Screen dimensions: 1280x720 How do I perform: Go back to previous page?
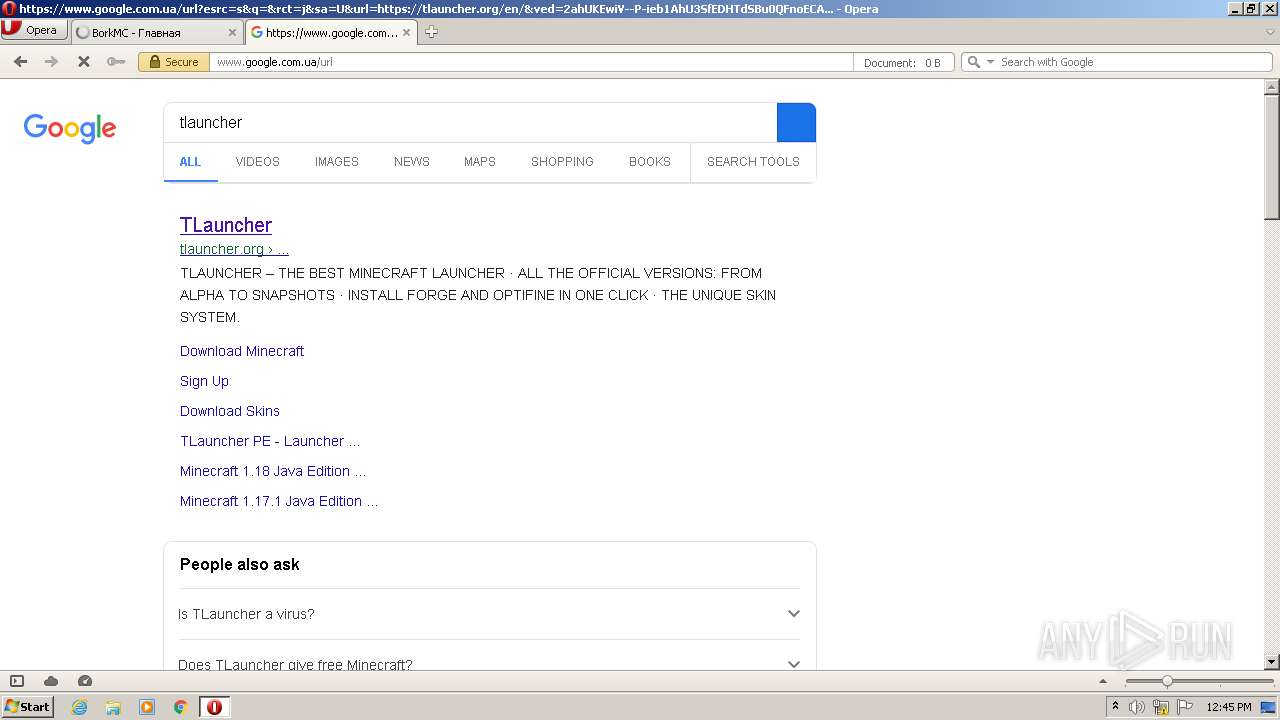point(20,62)
